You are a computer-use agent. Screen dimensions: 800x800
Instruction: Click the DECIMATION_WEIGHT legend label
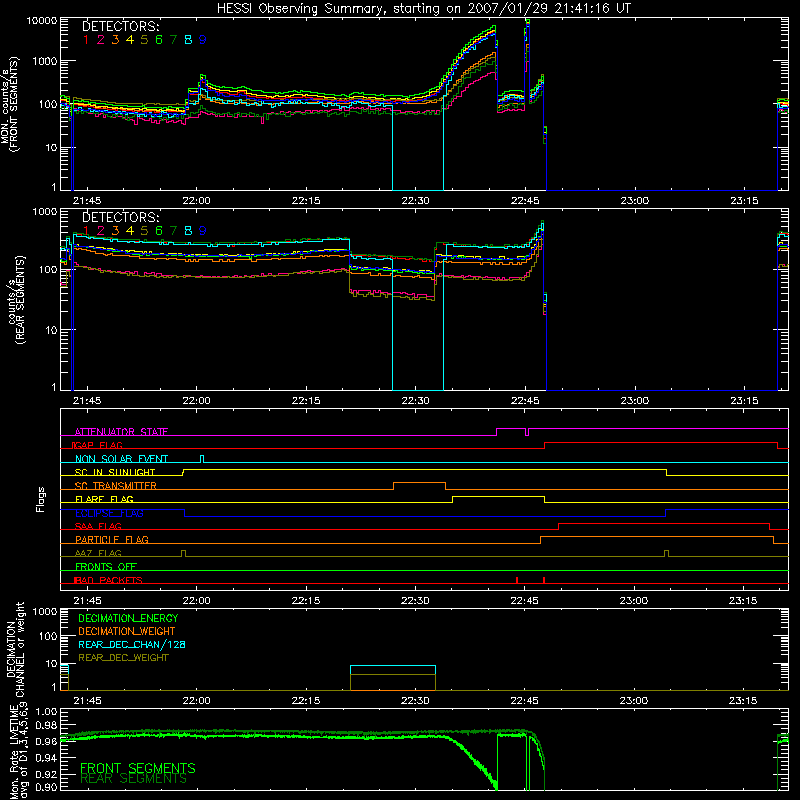click(x=127, y=631)
